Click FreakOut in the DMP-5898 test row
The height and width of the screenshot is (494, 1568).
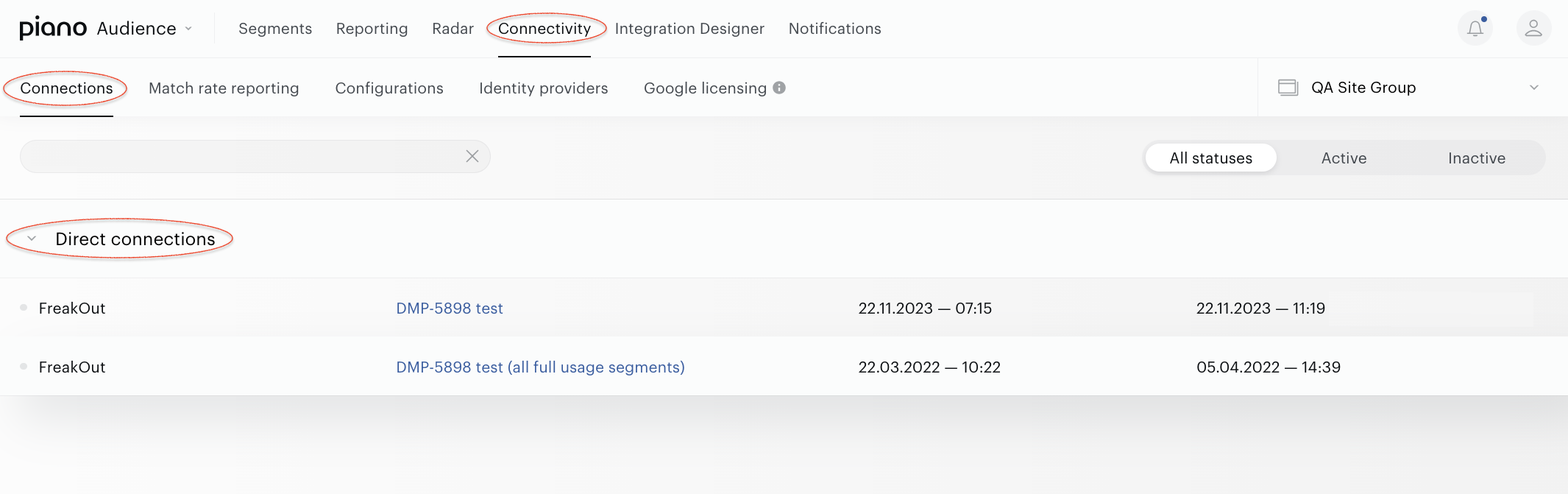[72, 308]
